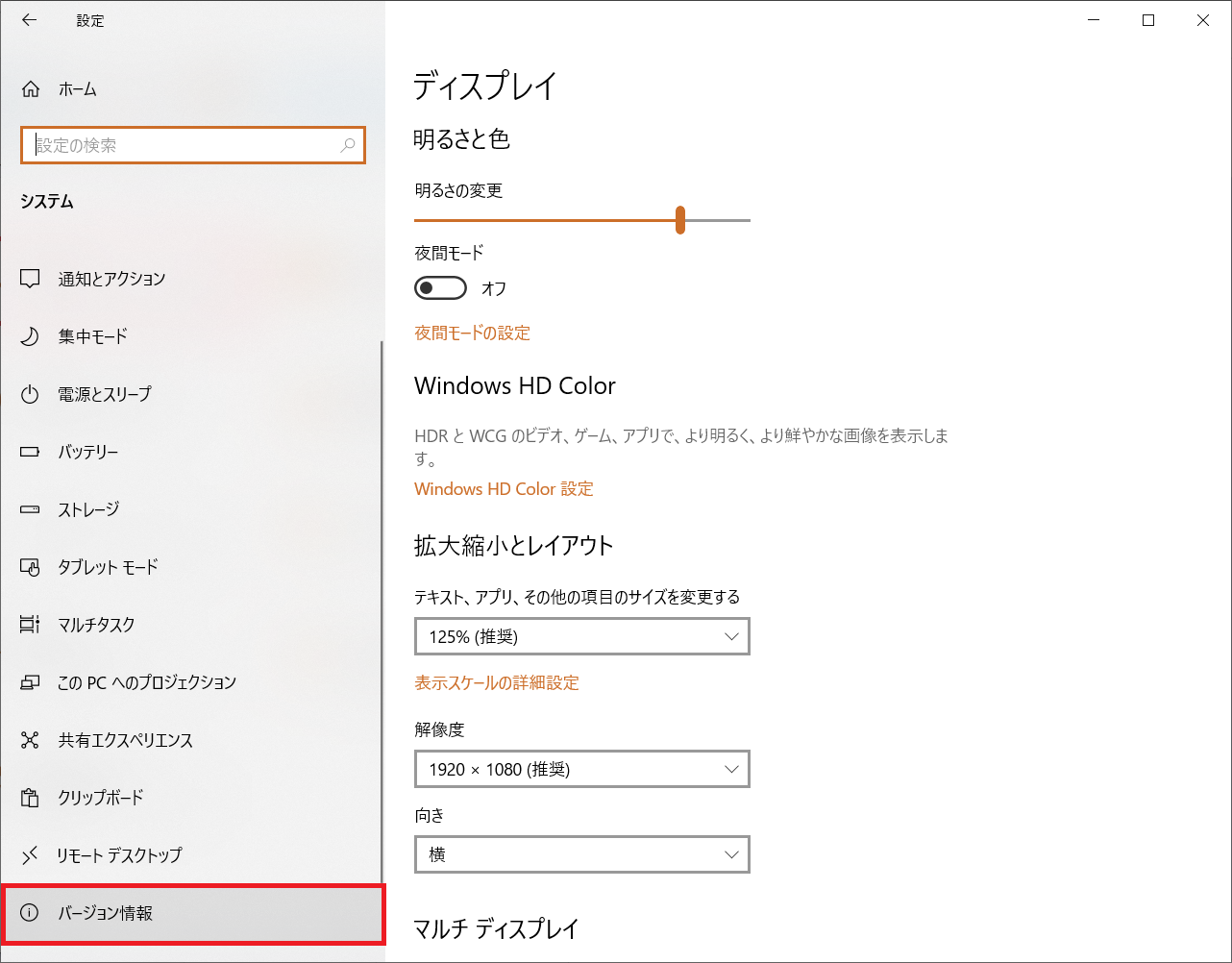Click the ストレージ drive icon

[x=30, y=509]
